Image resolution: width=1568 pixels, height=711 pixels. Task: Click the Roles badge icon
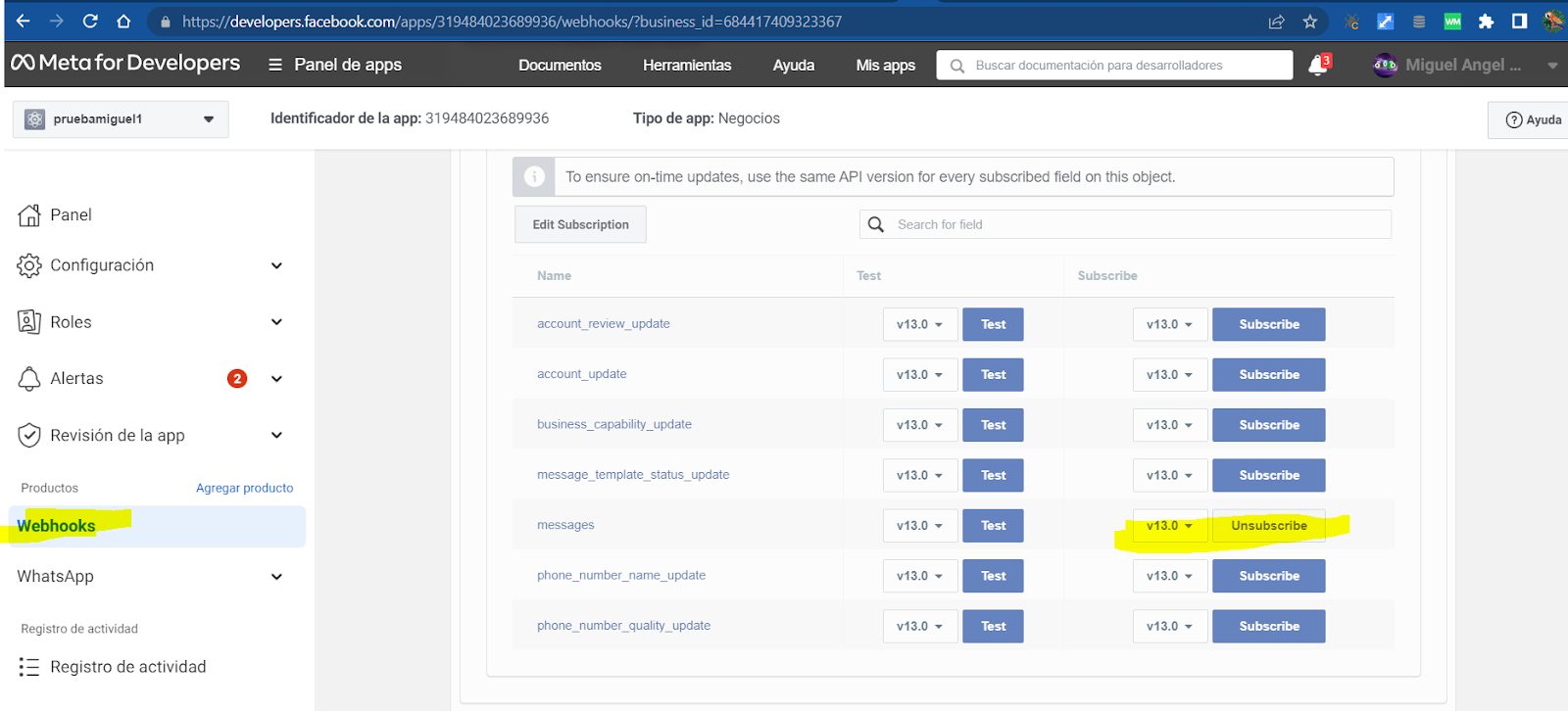click(29, 322)
